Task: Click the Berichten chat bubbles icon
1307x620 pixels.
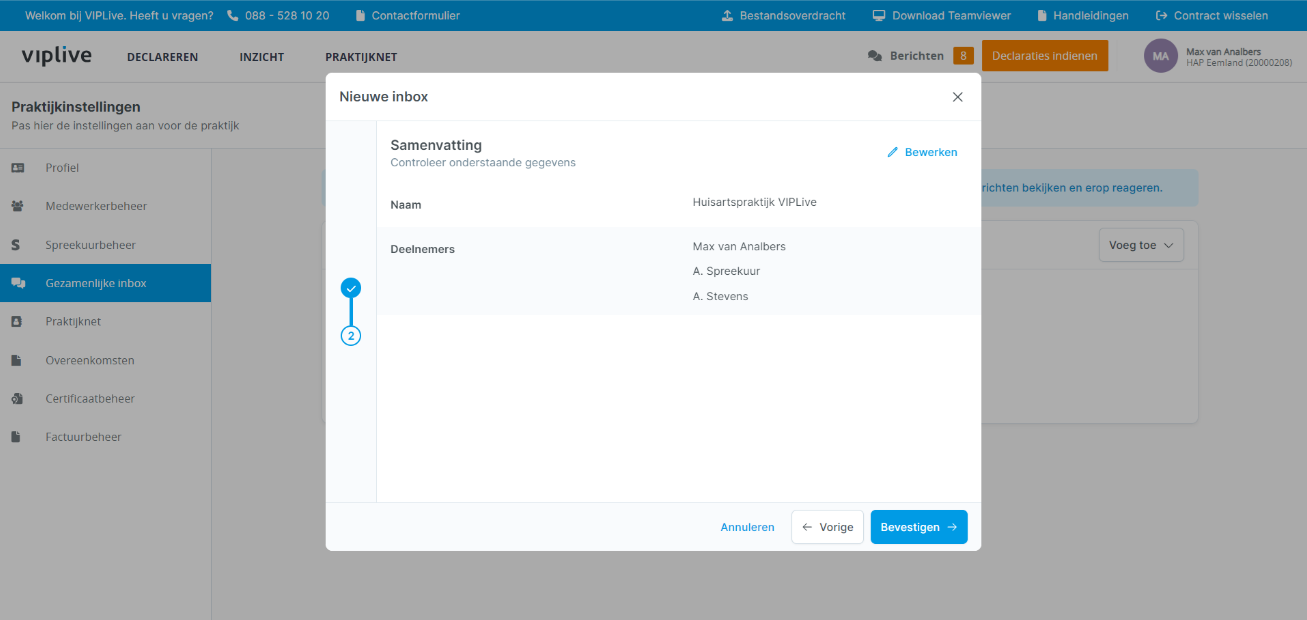Action: [875, 56]
